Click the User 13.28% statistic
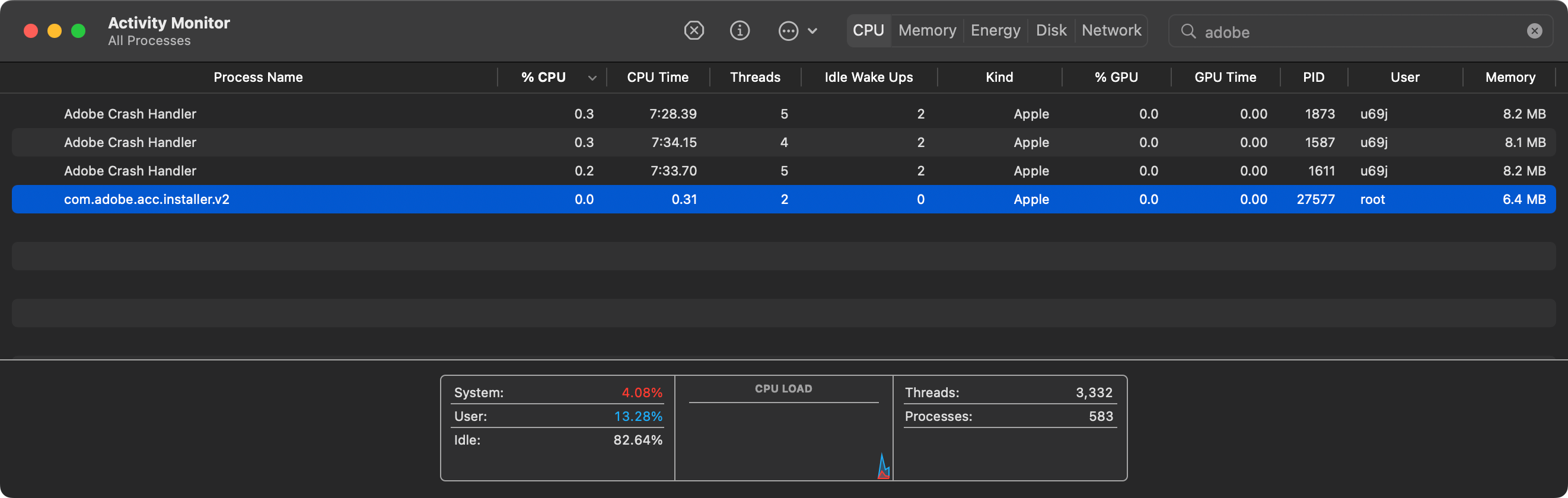1568x498 pixels. 558,416
